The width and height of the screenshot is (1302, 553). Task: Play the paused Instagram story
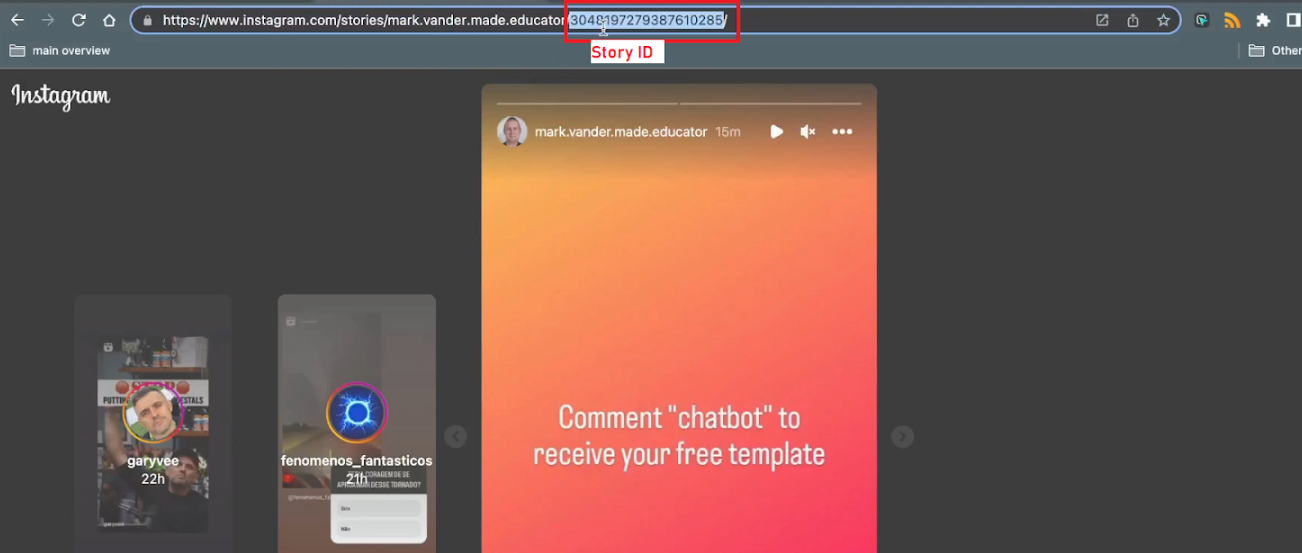776,132
